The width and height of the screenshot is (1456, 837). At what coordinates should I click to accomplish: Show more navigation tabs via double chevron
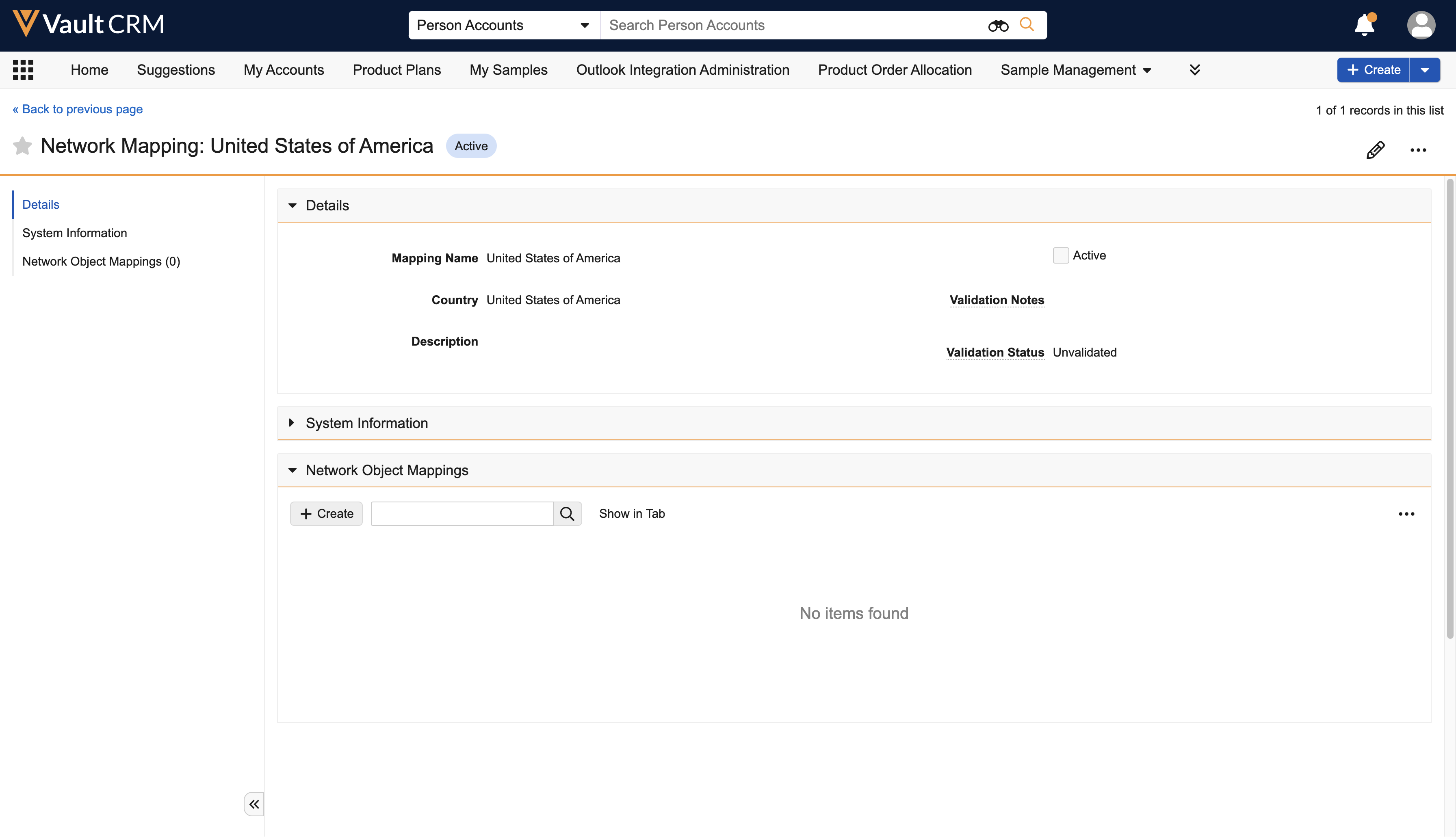click(1194, 70)
